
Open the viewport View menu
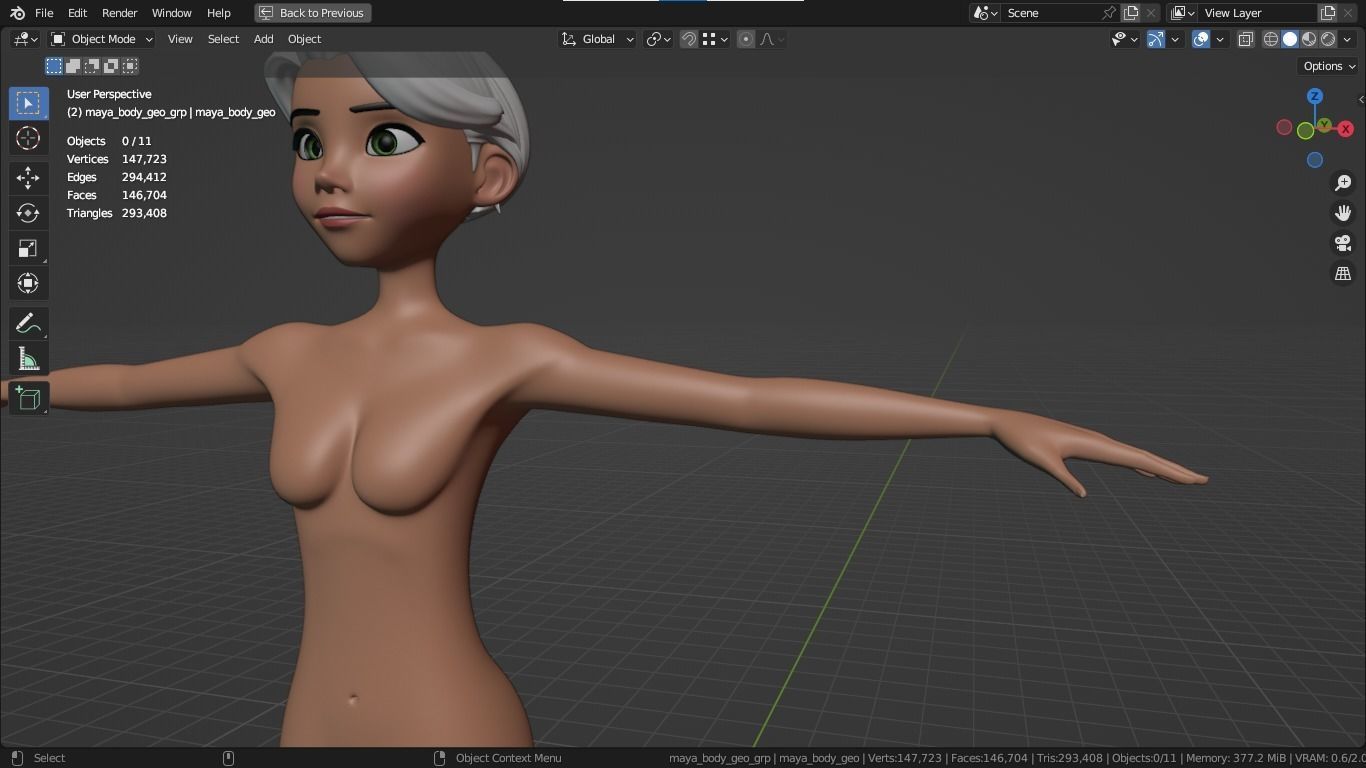[180, 39]
